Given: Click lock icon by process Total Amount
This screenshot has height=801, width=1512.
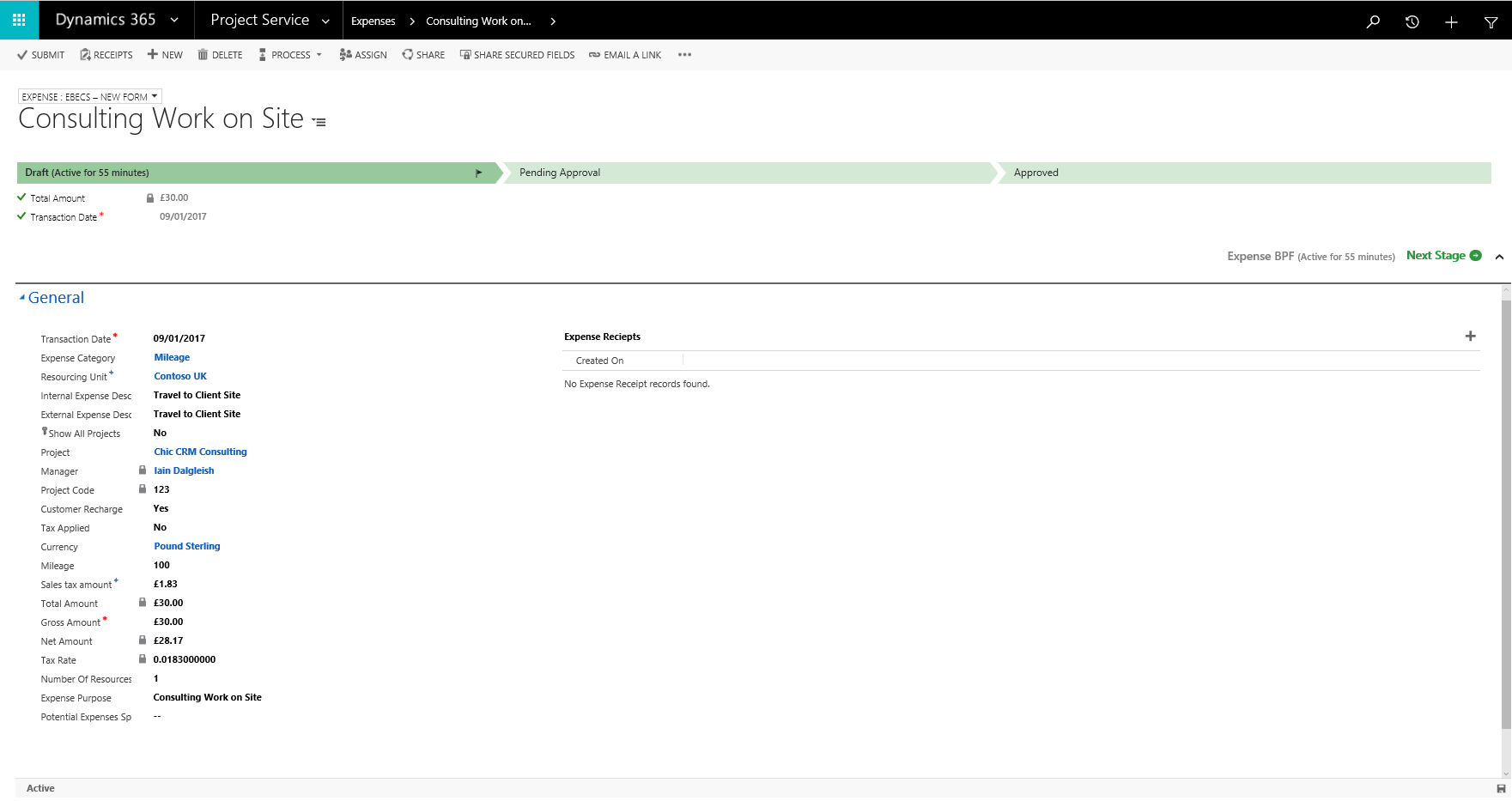Looking at the screenshot, I should pos(150,197).
